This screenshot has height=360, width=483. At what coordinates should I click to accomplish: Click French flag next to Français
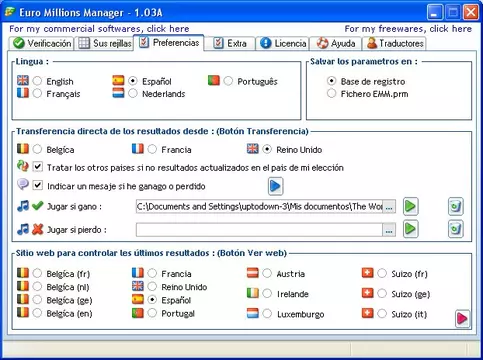point(23,93)
